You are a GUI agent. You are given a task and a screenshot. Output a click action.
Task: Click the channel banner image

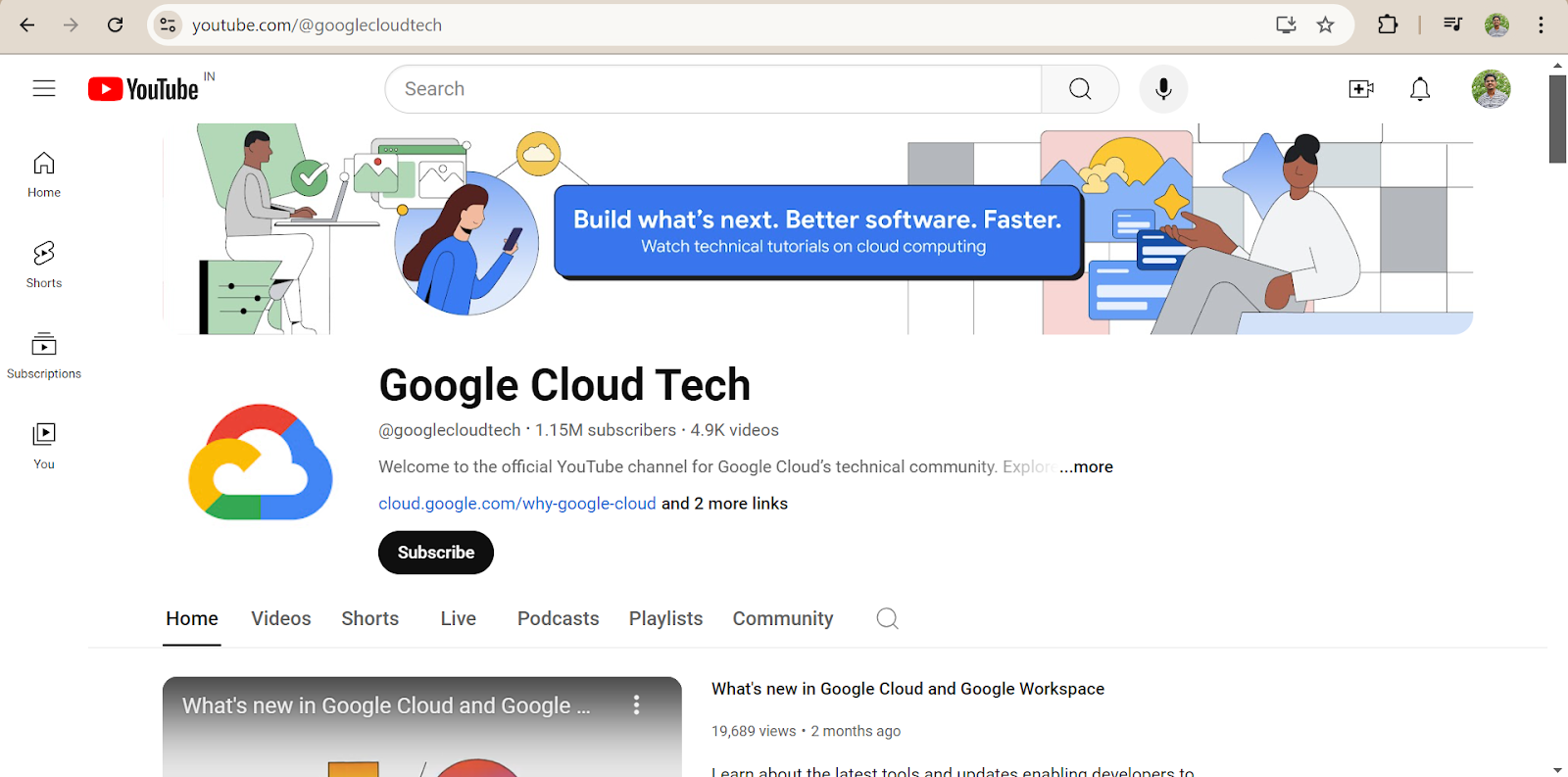(x=817, y=229)
